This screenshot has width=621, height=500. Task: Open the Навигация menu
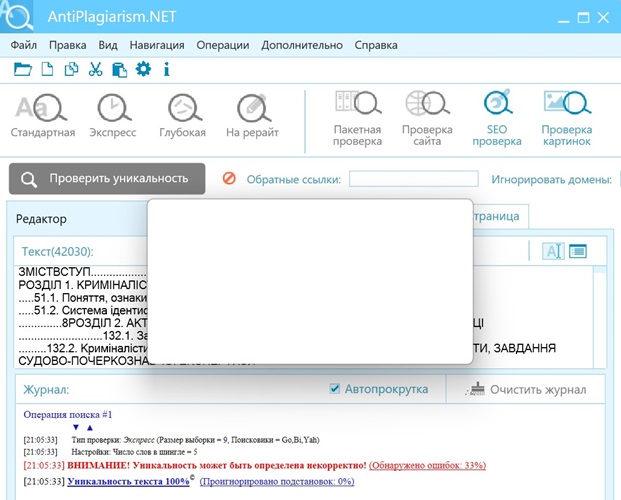[x=157, y=45]
